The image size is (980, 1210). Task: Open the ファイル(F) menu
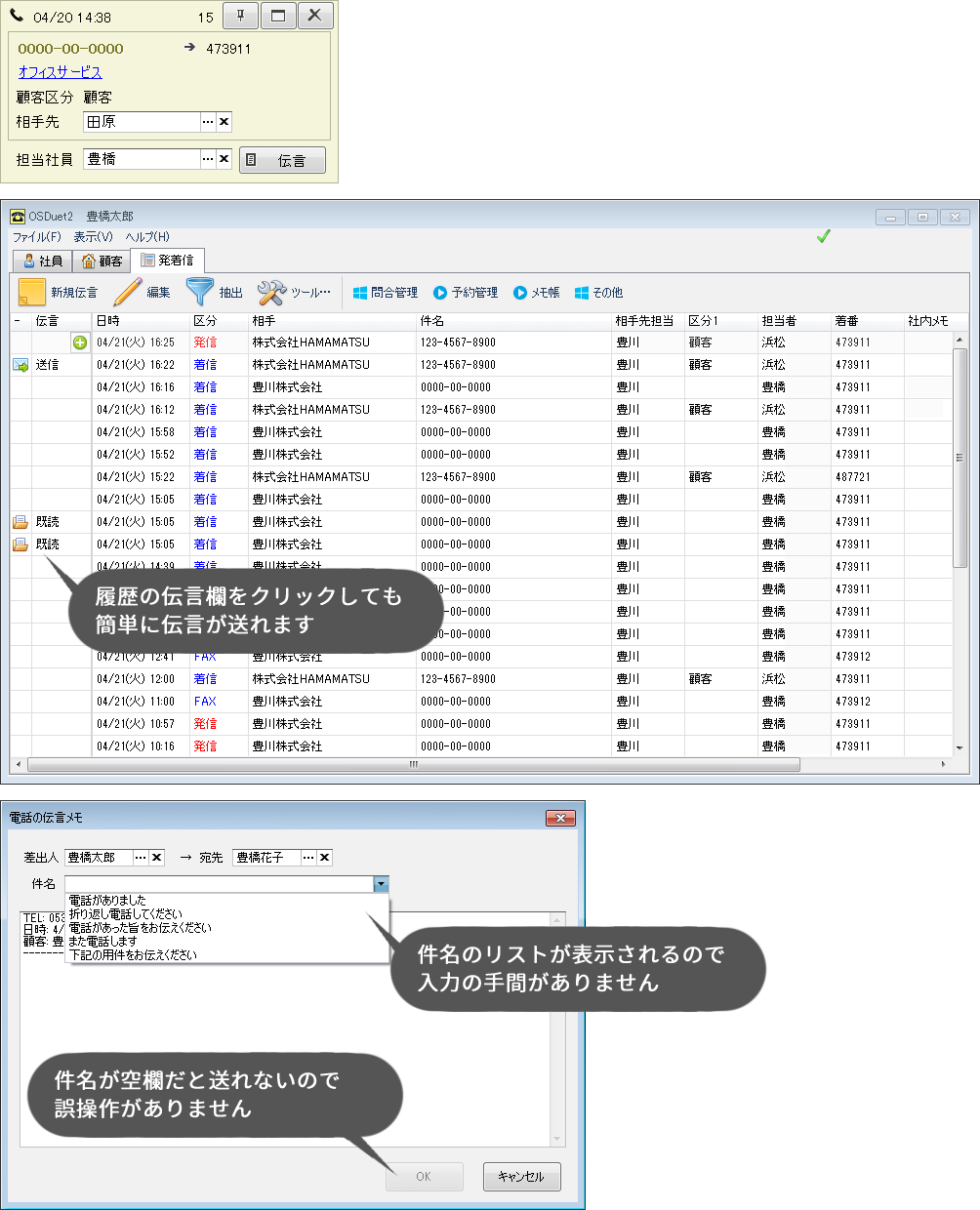point(36,237)
